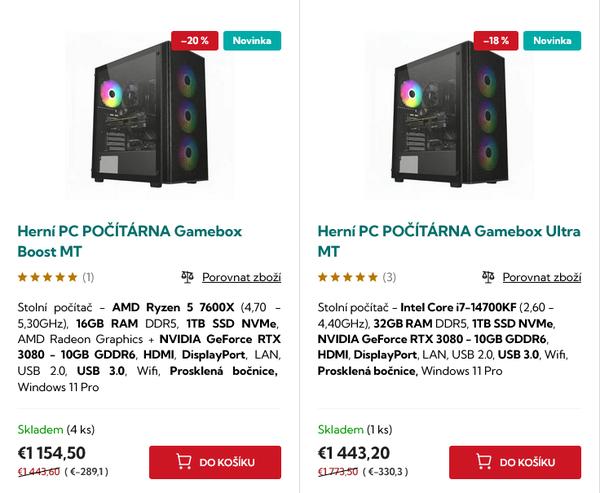This screenshot has height=493, width=600.
Task: Open Herní PC POČÍTÁRNA Gamebox Boost MT title
Action: (129, 240)
